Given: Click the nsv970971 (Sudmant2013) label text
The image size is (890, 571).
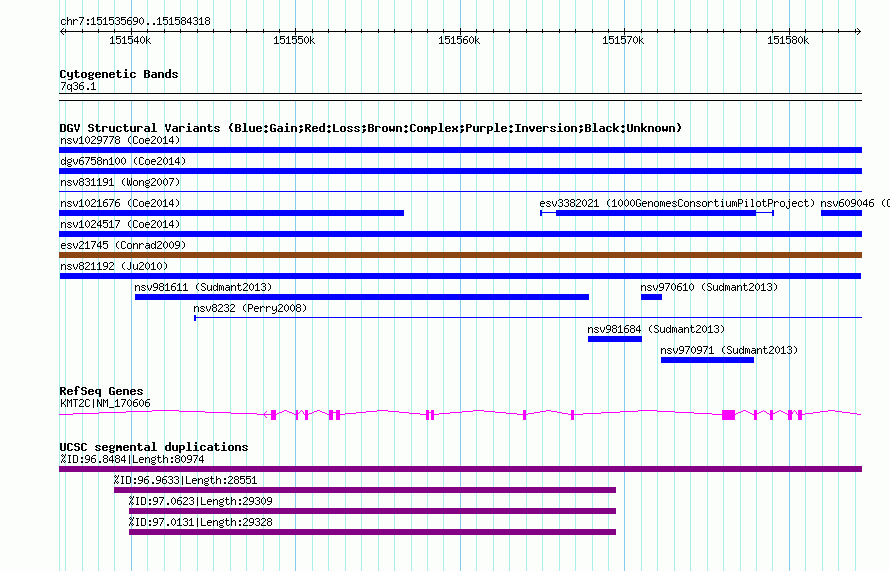Looking at the screenshot, I should (x=729, y=350).
